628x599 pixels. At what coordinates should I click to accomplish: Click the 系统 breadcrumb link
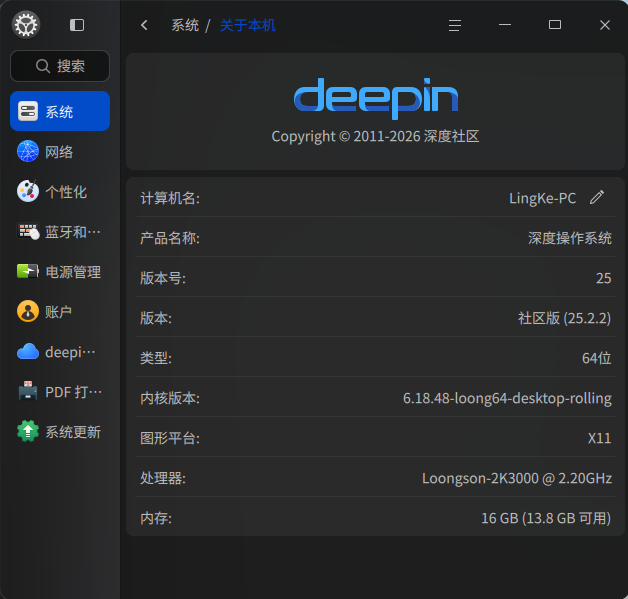point(185,25)
